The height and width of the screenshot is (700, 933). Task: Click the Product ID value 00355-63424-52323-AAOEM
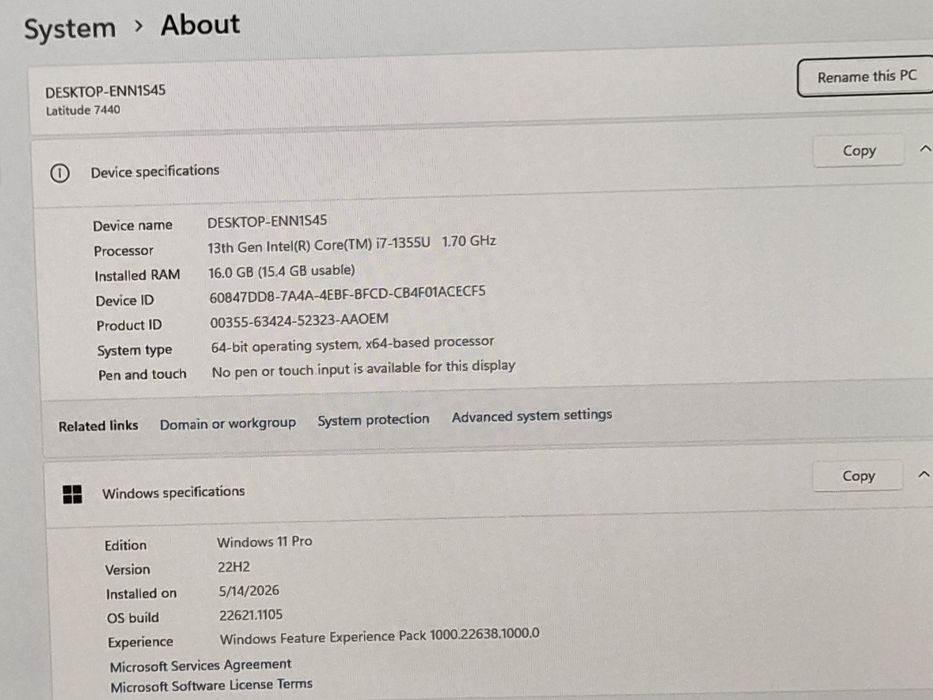click(299, 320)
